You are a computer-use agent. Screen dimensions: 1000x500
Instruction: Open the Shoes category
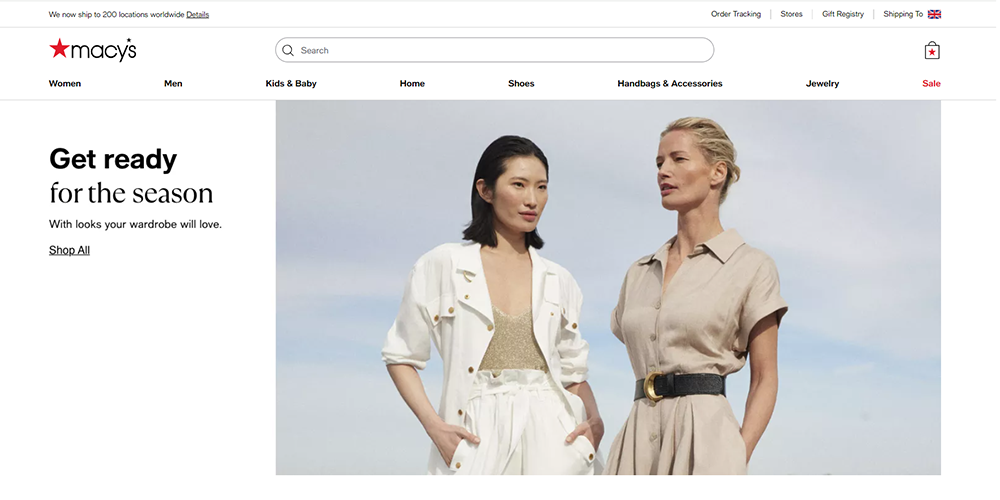(x=521, y=84)
